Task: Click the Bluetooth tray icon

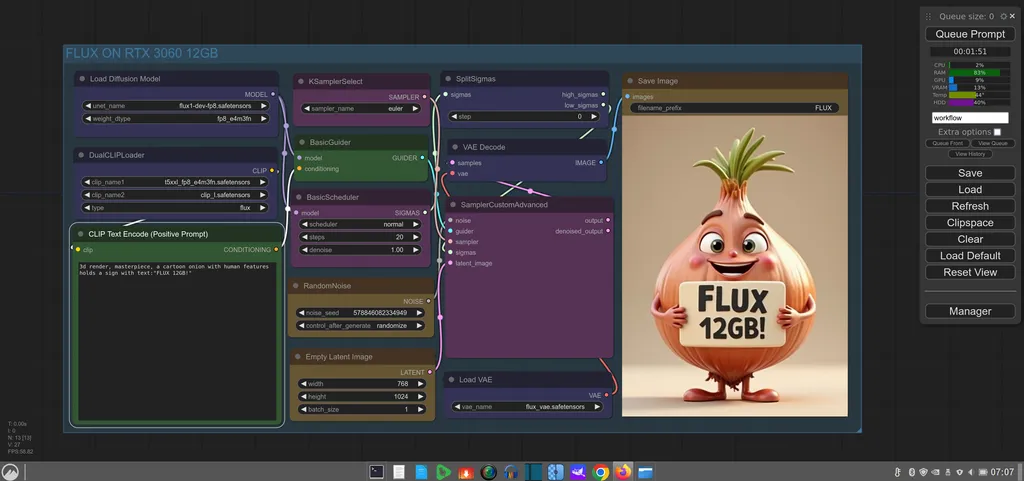Action: click(x=912, y=471)
